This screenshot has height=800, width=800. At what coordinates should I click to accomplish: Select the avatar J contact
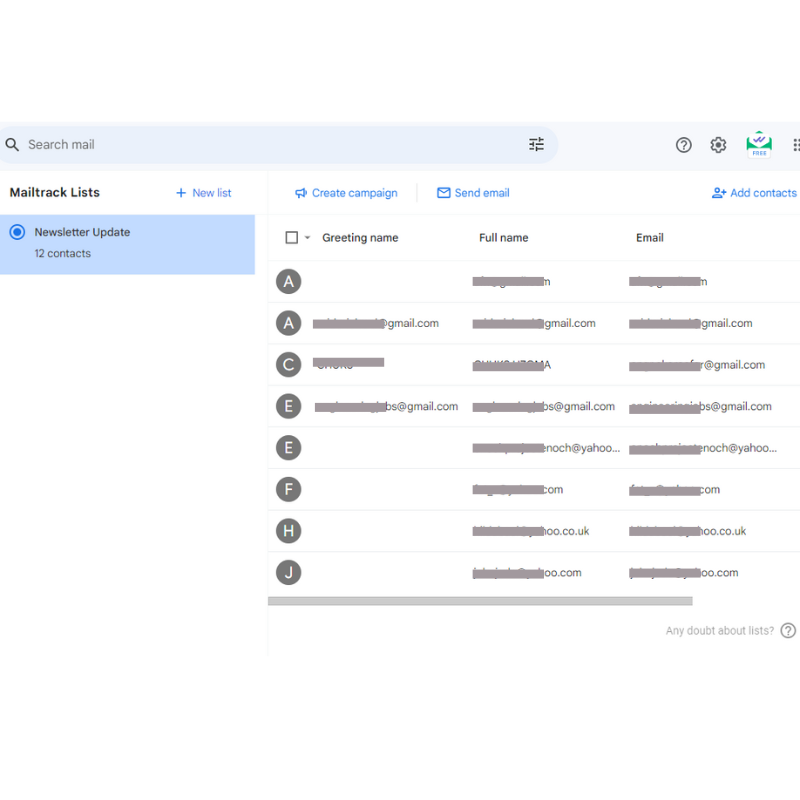[289, 573]
